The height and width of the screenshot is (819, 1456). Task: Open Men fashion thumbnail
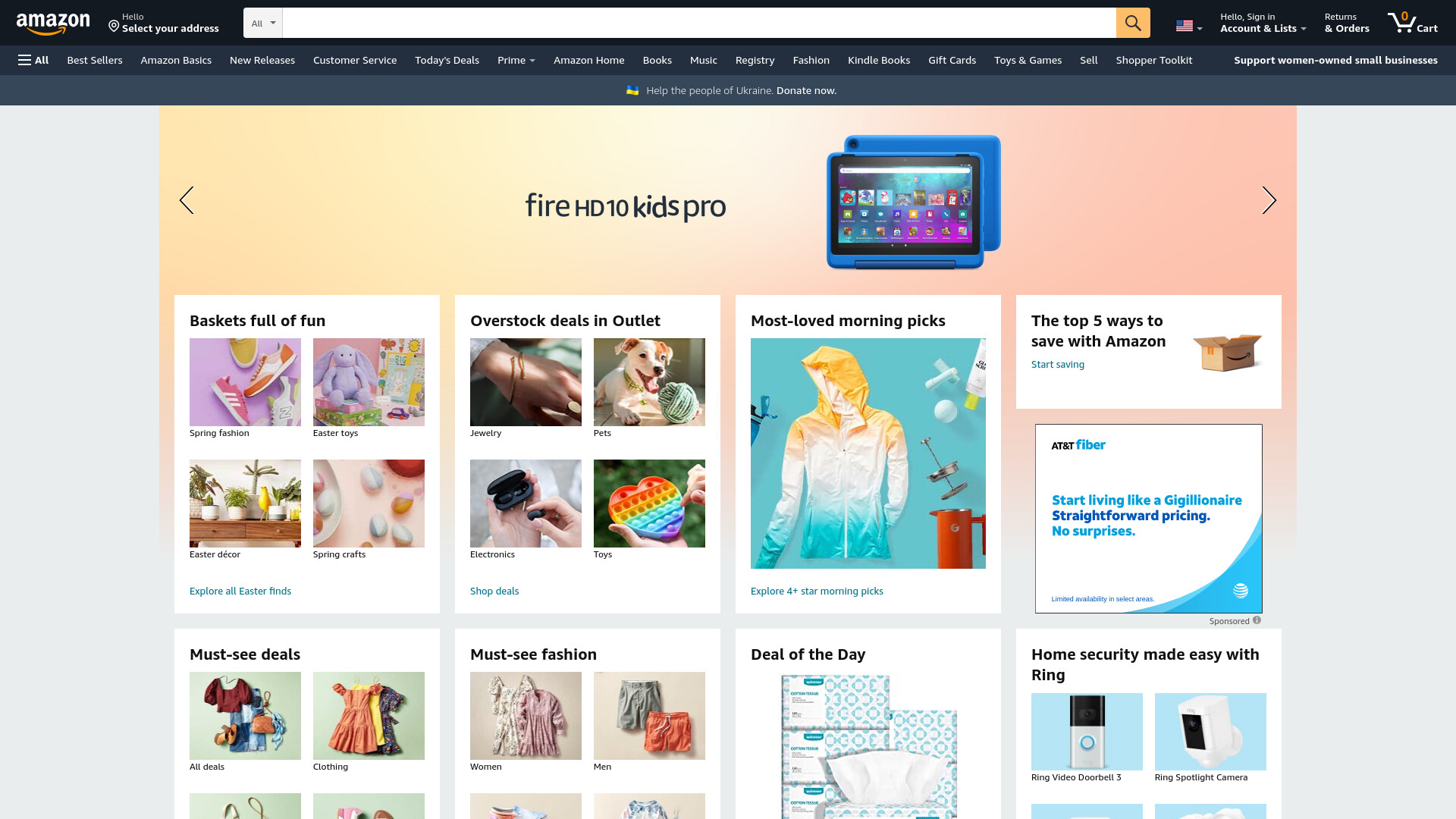point(649,716)
